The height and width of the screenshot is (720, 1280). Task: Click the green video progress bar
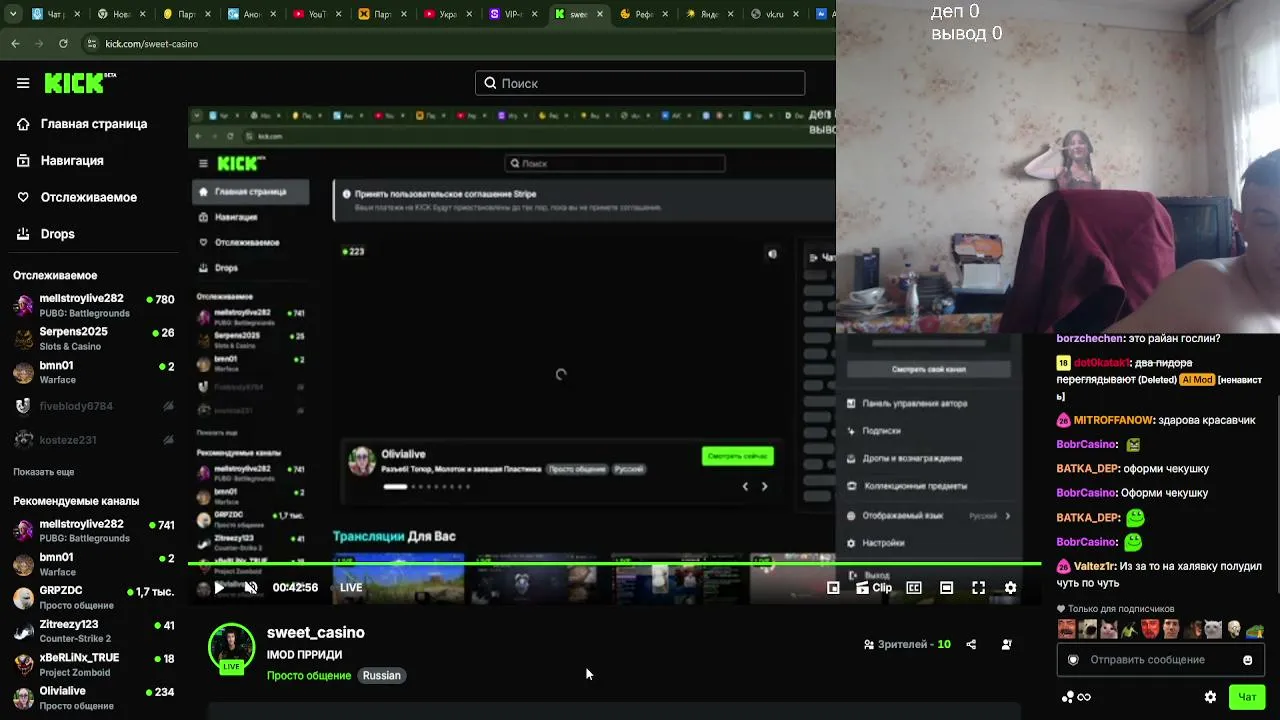pos(614,565)
